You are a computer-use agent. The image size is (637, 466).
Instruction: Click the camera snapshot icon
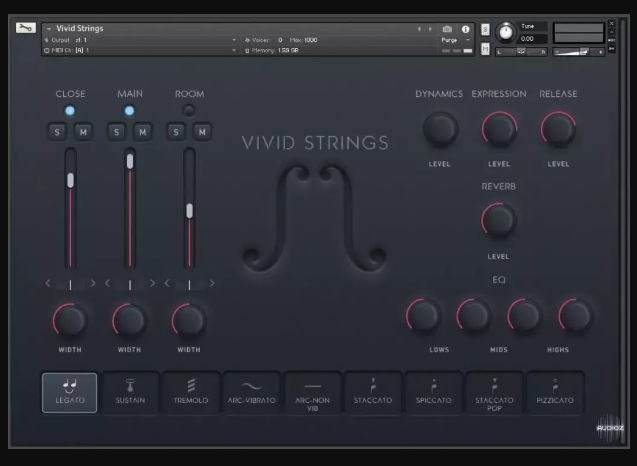point(447,29)
